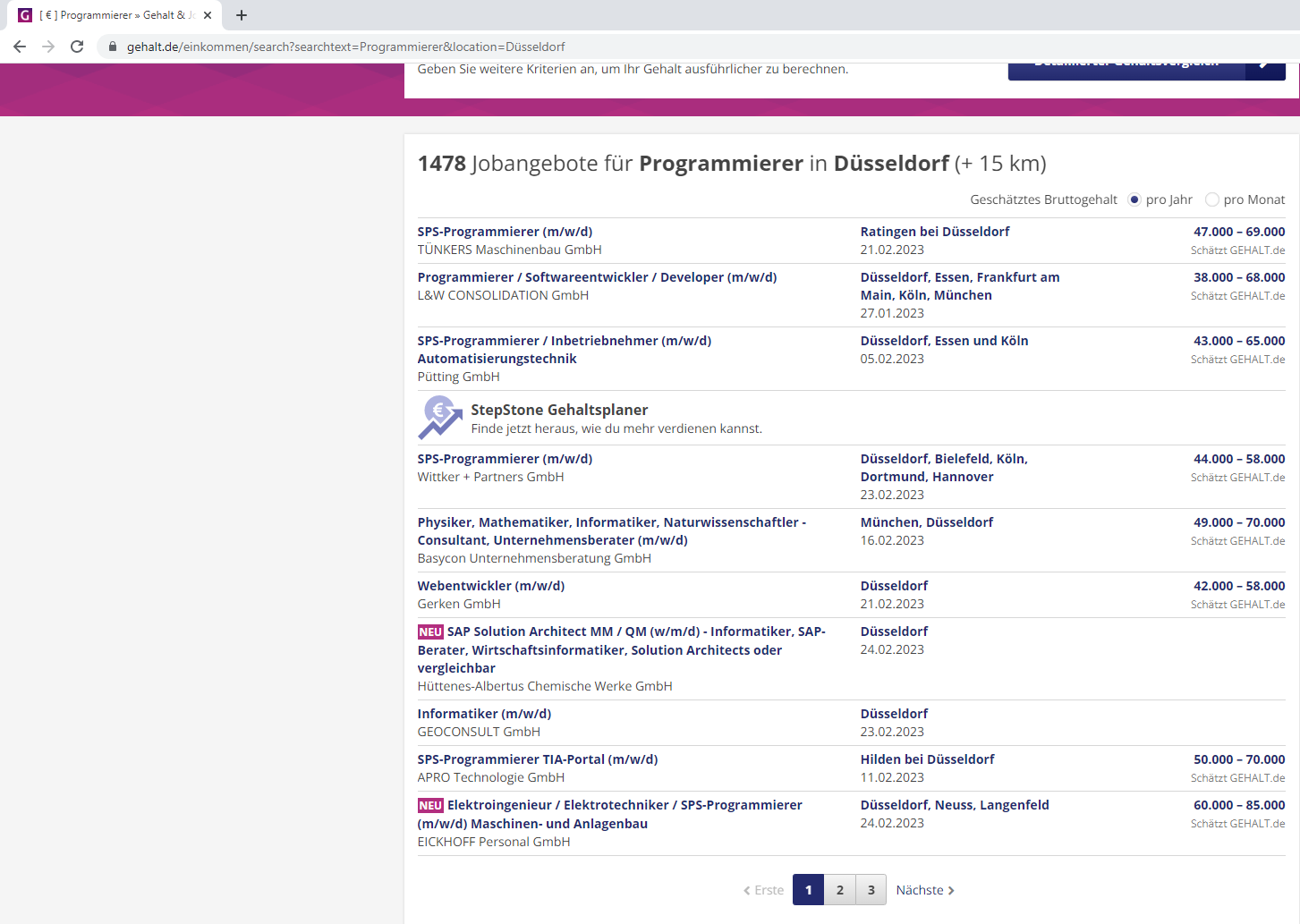Image resolution: width=1300 pixels, height=924 pixels.
Task: Click salary range 50.000 – 70.000
Action: (x=1239, y=759)
